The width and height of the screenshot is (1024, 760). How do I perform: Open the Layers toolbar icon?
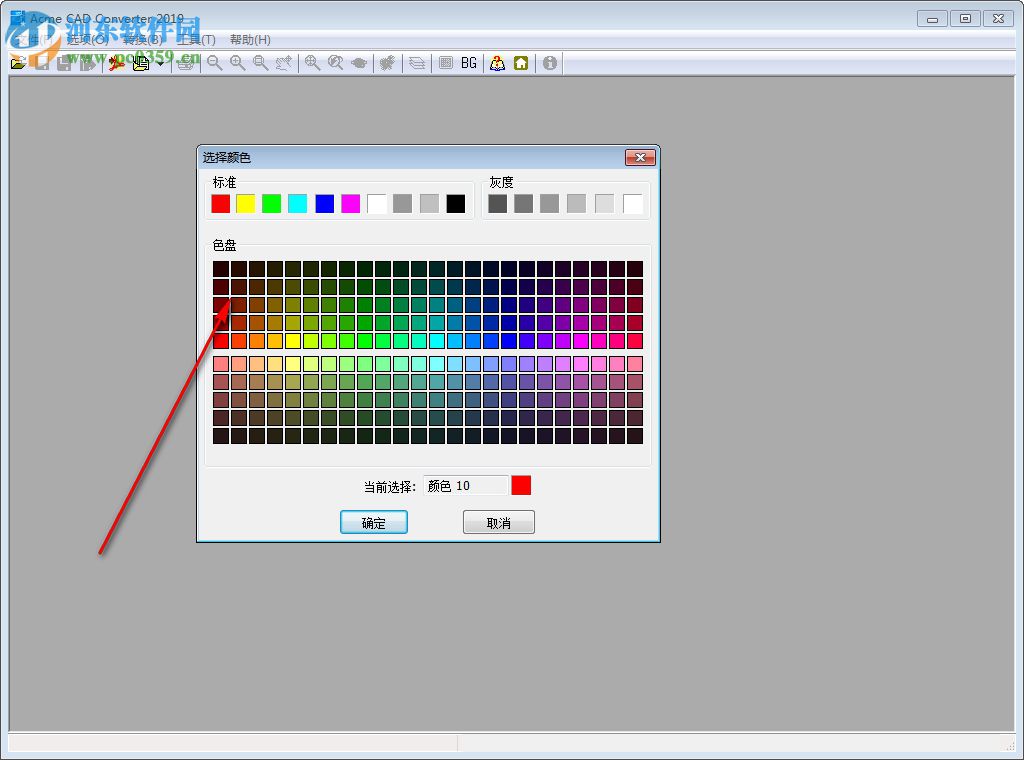tap(417, 62)
